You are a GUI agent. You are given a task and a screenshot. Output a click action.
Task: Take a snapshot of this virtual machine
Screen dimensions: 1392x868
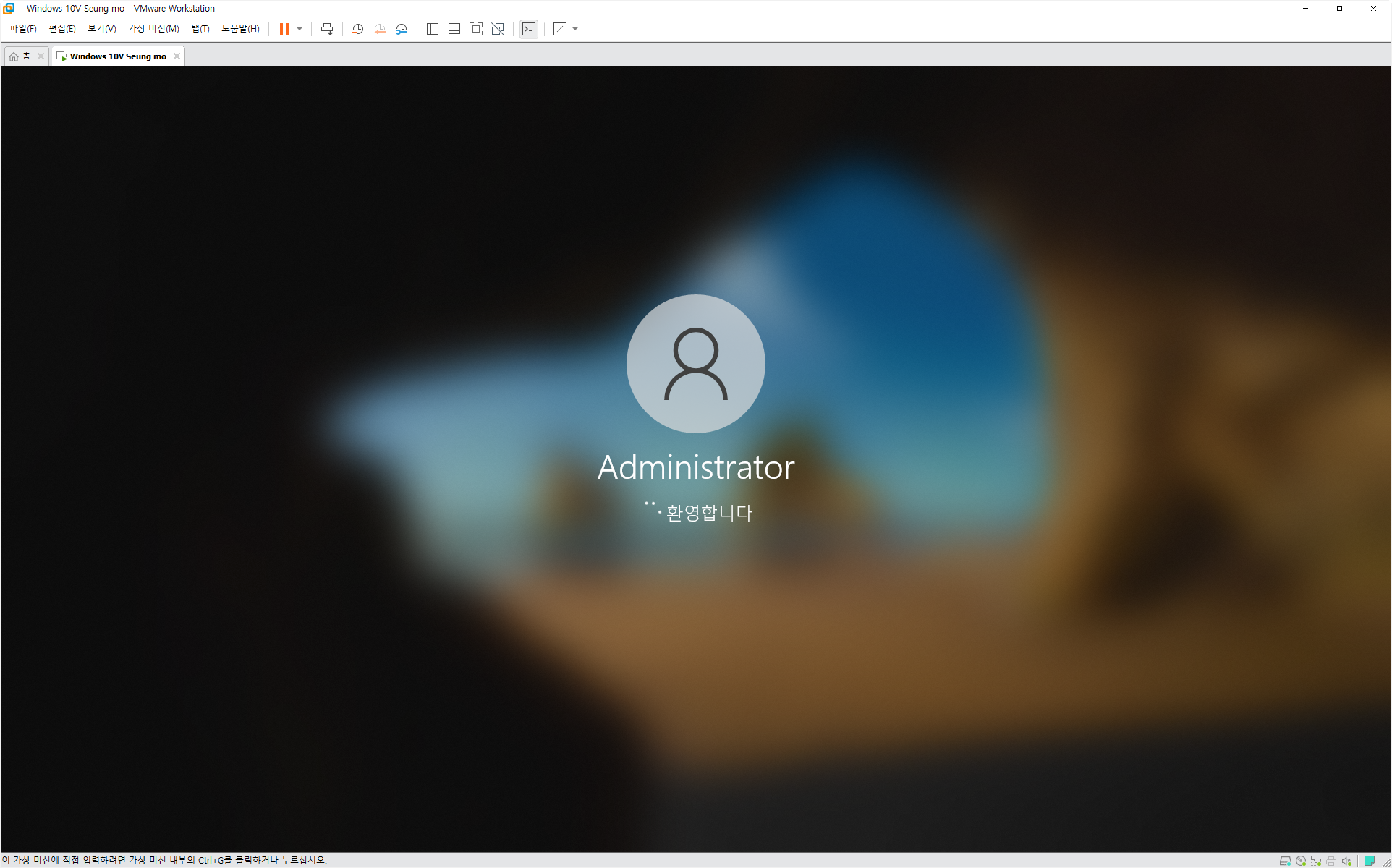[357, 29]
